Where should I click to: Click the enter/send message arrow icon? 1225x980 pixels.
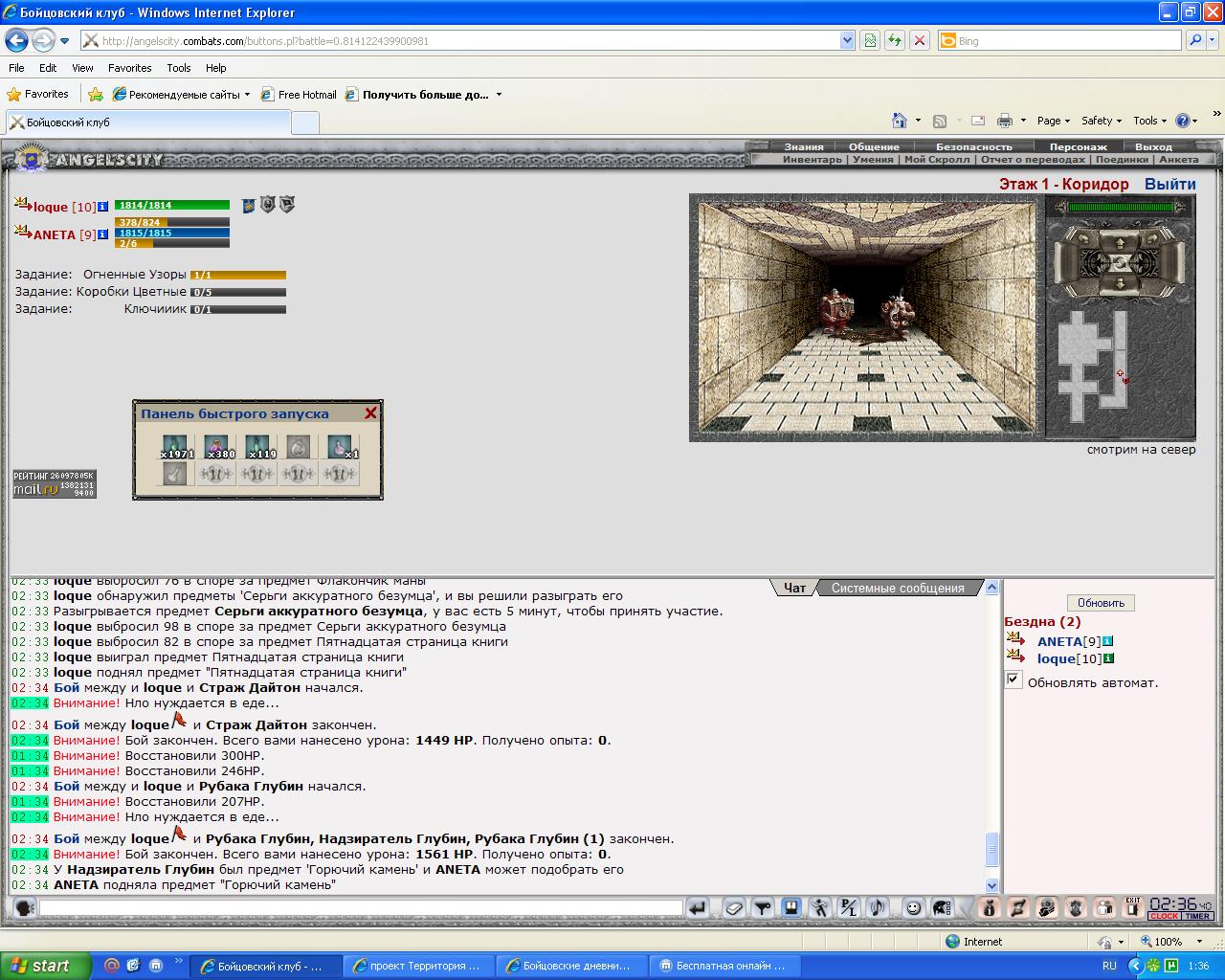(698, 907)
